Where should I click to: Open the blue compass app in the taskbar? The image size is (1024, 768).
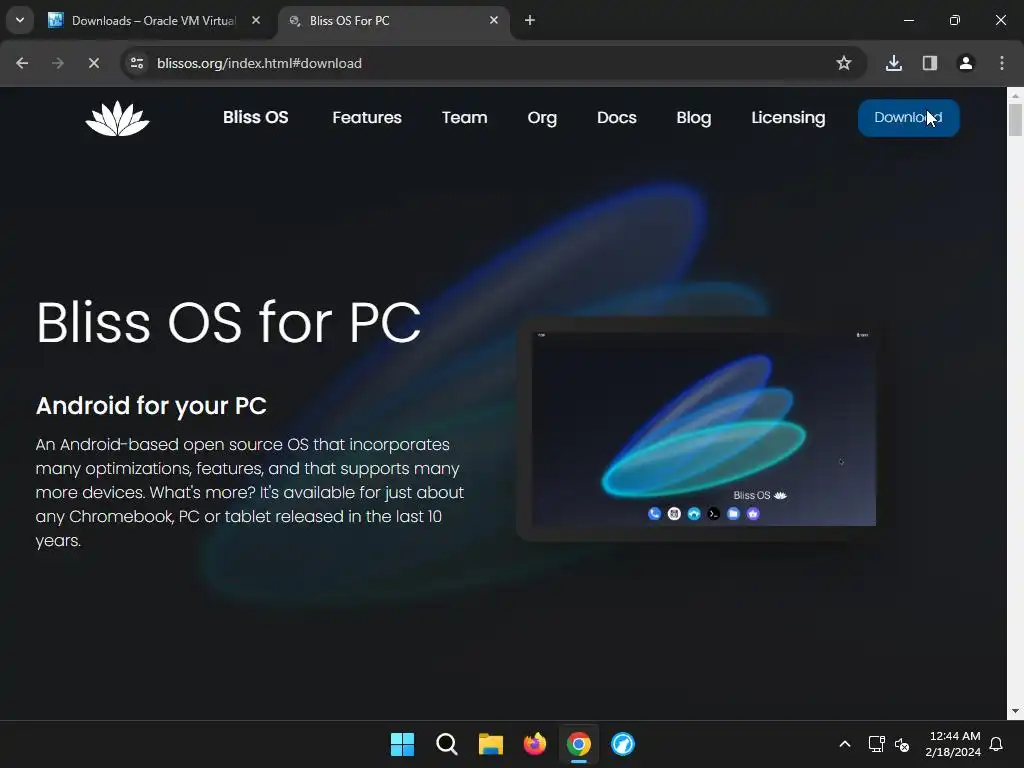point(623,744)
